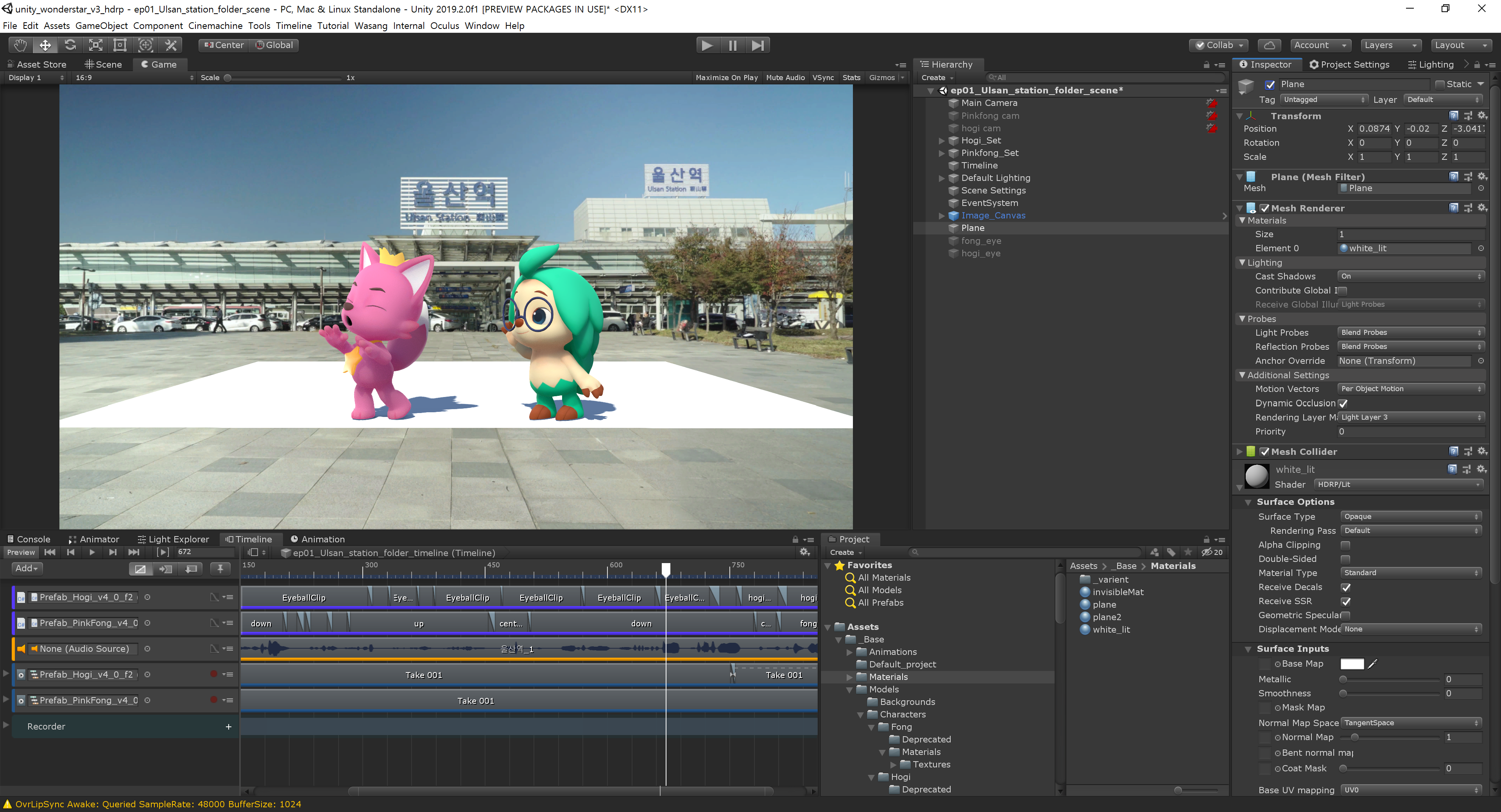This screenshot has width=1501, height=812.
Task: Go to timeline start button
Action: [x=50, y=552]
